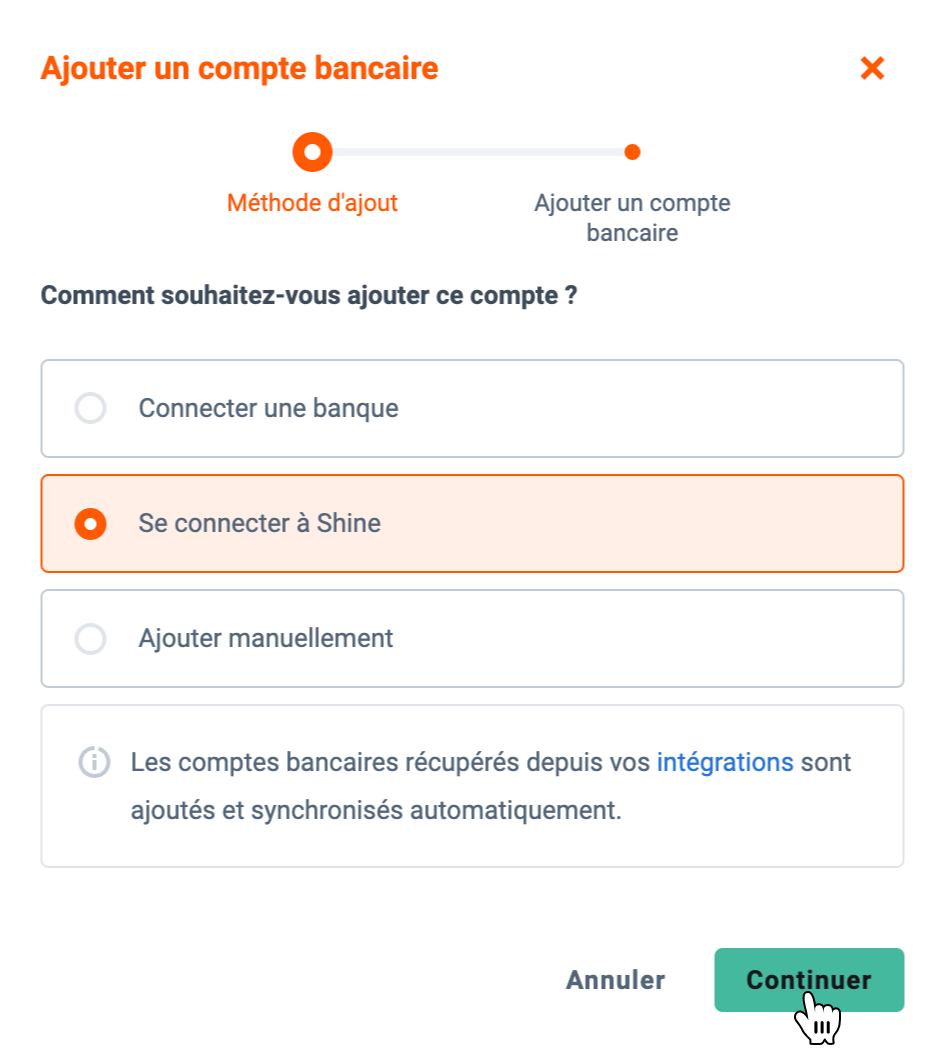Click the question Comment souhaitez-vous ajouter ce compte
This screenshot has width=947, height=1052.
click(x=309, y=295)
